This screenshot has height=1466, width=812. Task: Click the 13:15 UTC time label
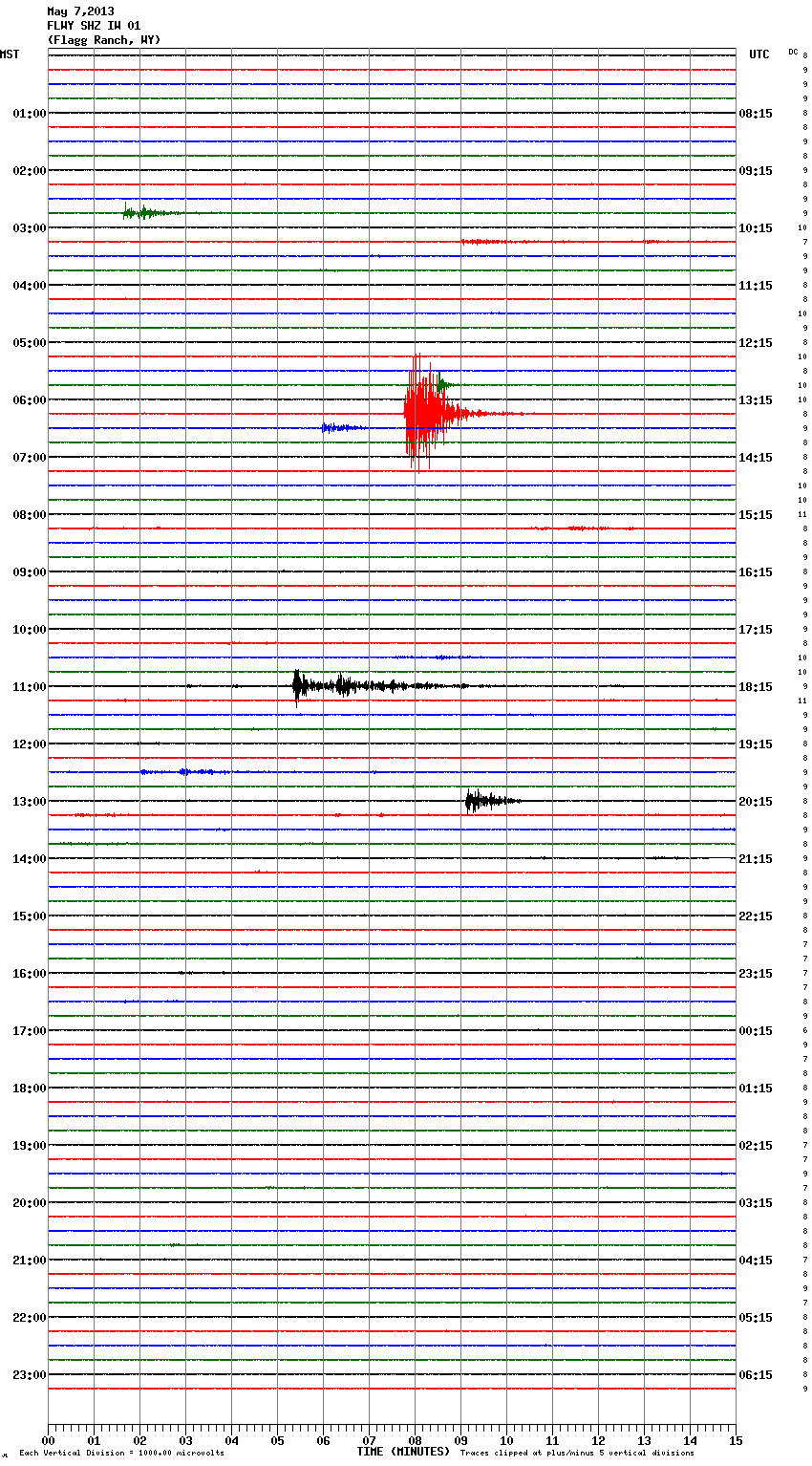tap(756, 400)
